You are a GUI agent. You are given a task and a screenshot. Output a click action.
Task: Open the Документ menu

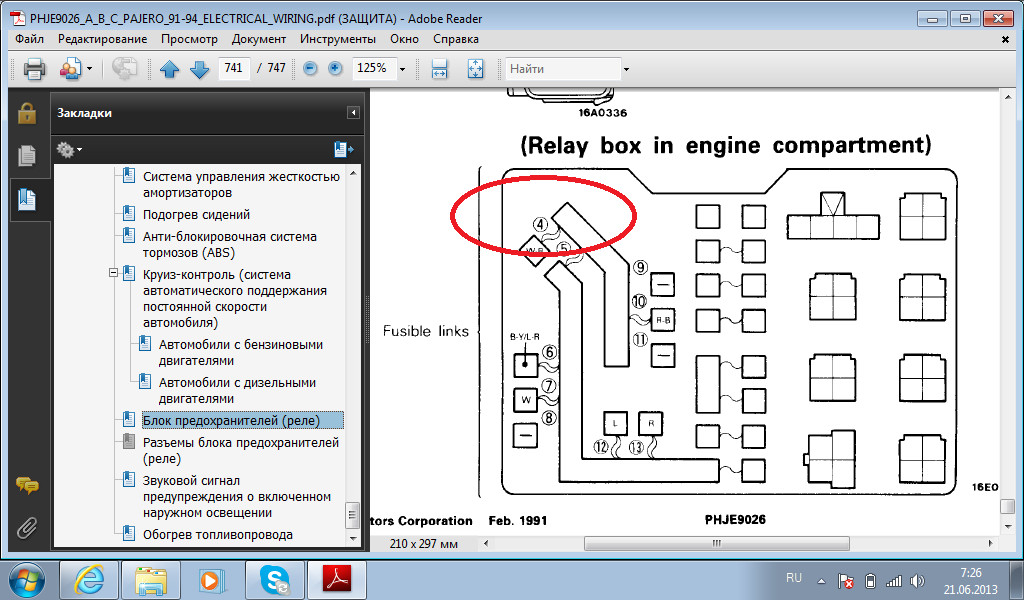pyautogui.click(x=258, y=39)
